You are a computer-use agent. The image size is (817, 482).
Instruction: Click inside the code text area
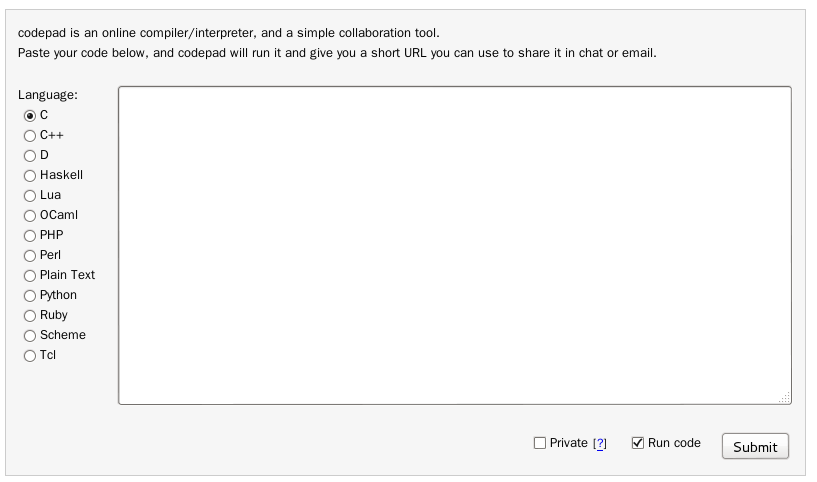(455, 245)
